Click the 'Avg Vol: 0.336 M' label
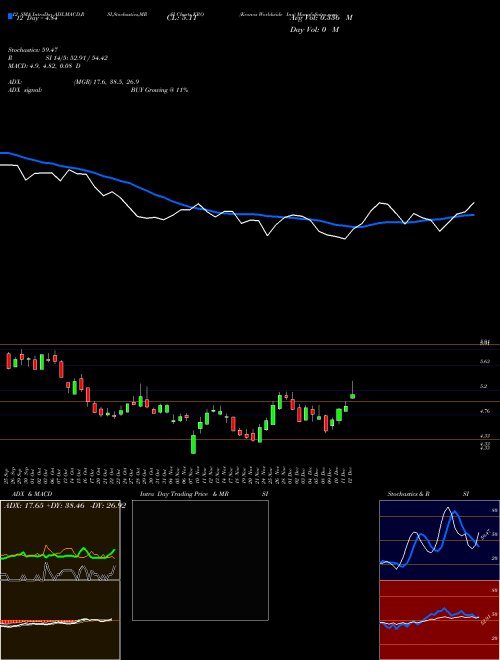 pyautogui.click(x=321, y=18)
